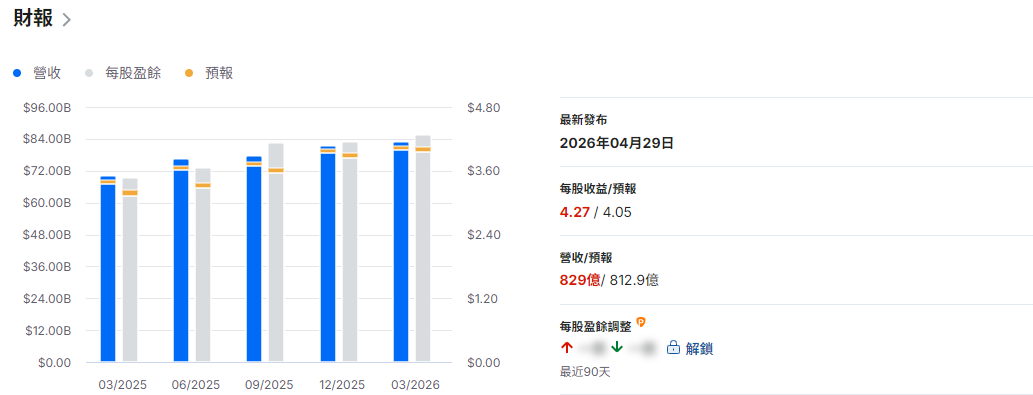Click the red EPS value 4.27
The image size is (1033, 395).
tap(574, 212)
